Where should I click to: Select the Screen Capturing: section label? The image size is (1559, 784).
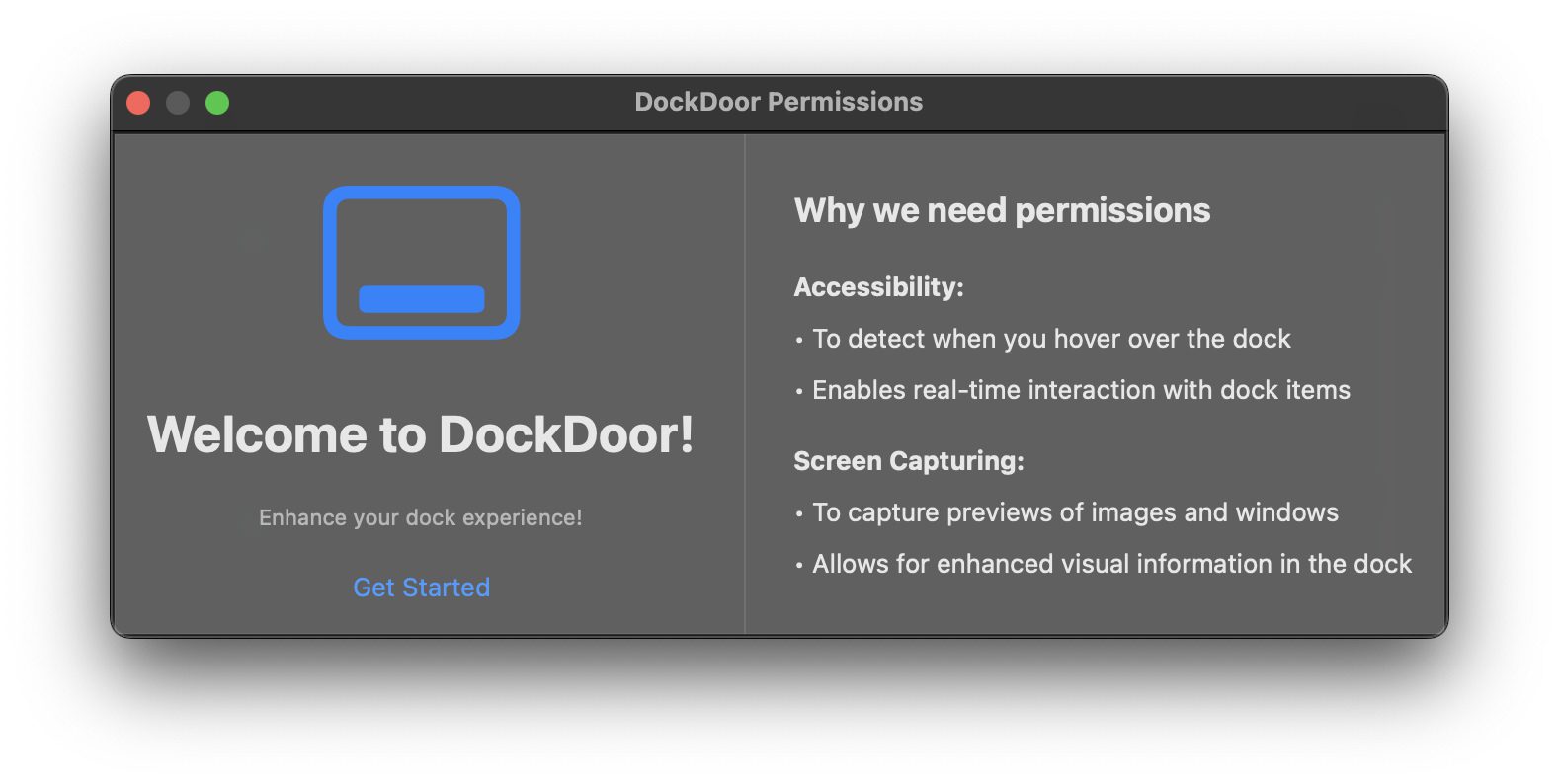(909, 461)
